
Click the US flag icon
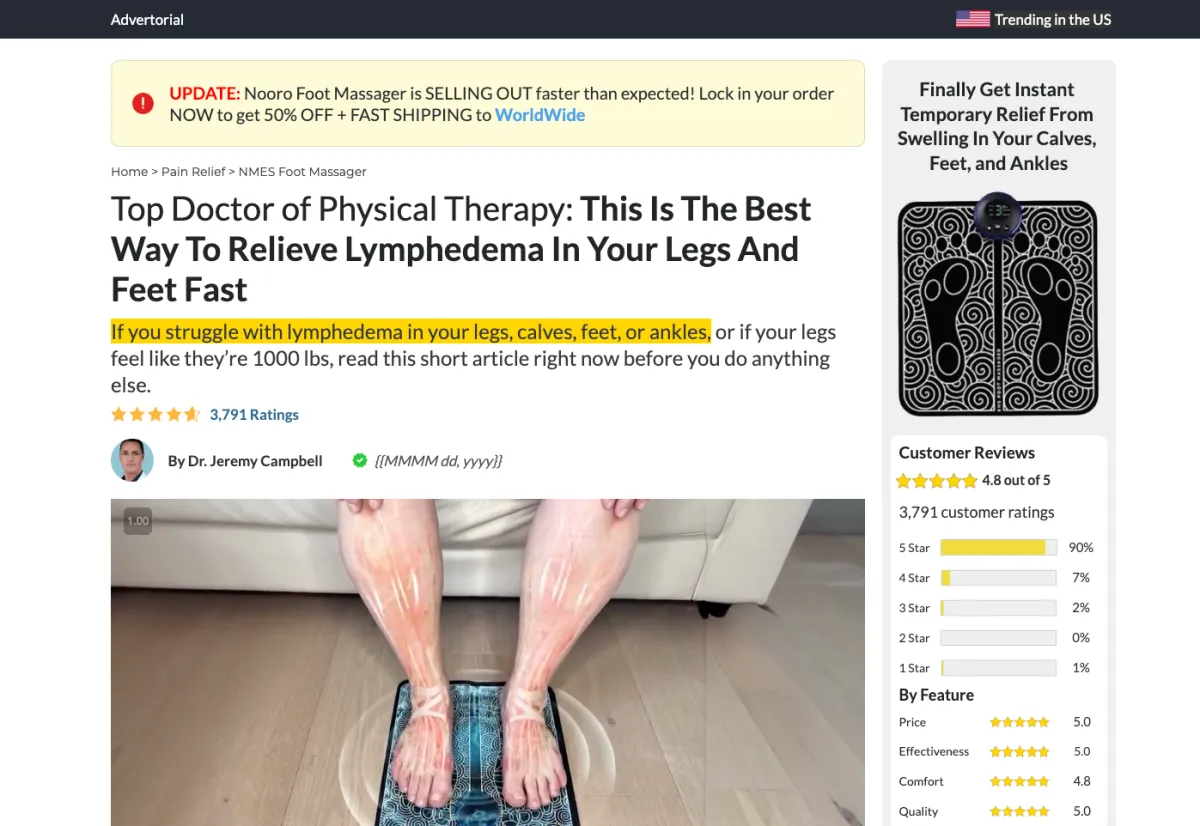pos(972,19)
